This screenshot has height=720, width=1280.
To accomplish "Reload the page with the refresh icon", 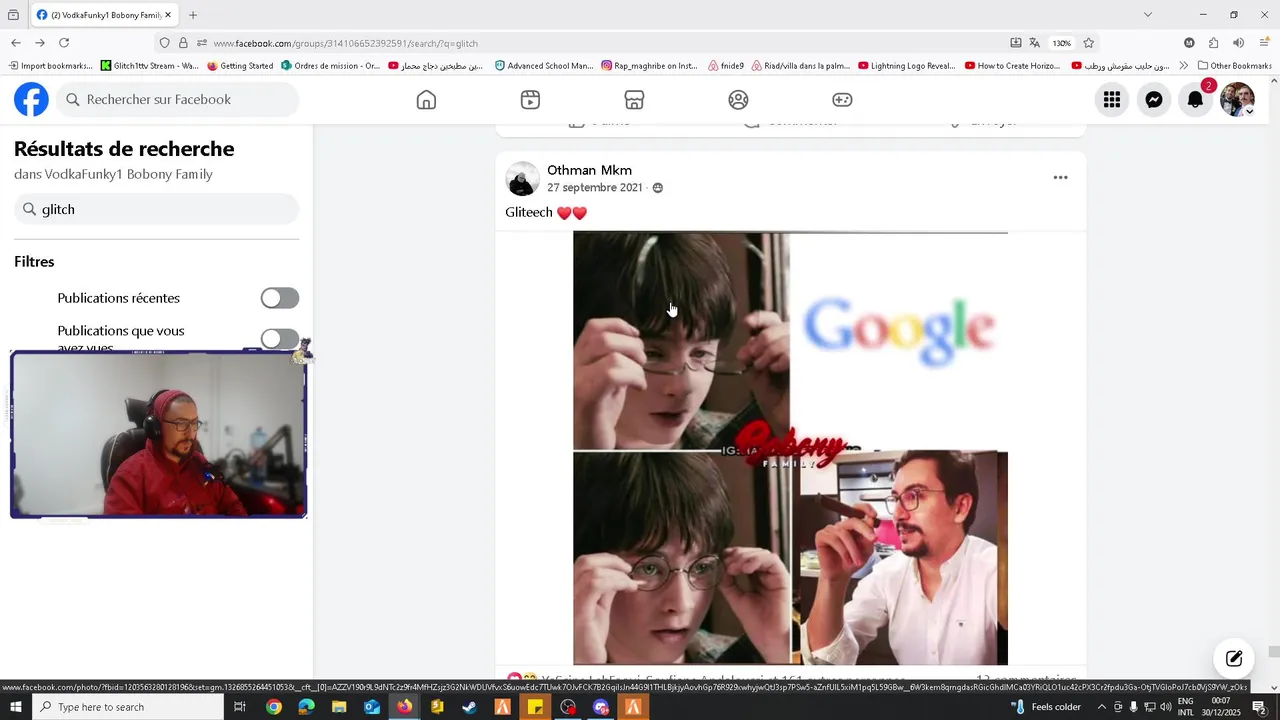I will [64, 43].
